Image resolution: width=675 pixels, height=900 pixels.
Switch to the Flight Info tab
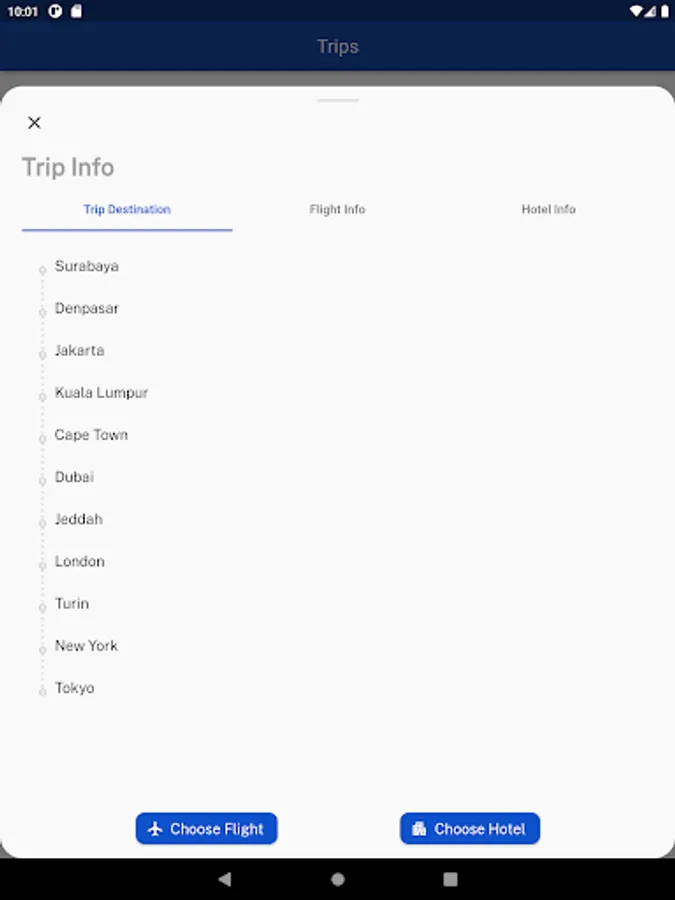pyautogui.click(x=338, y=210)
